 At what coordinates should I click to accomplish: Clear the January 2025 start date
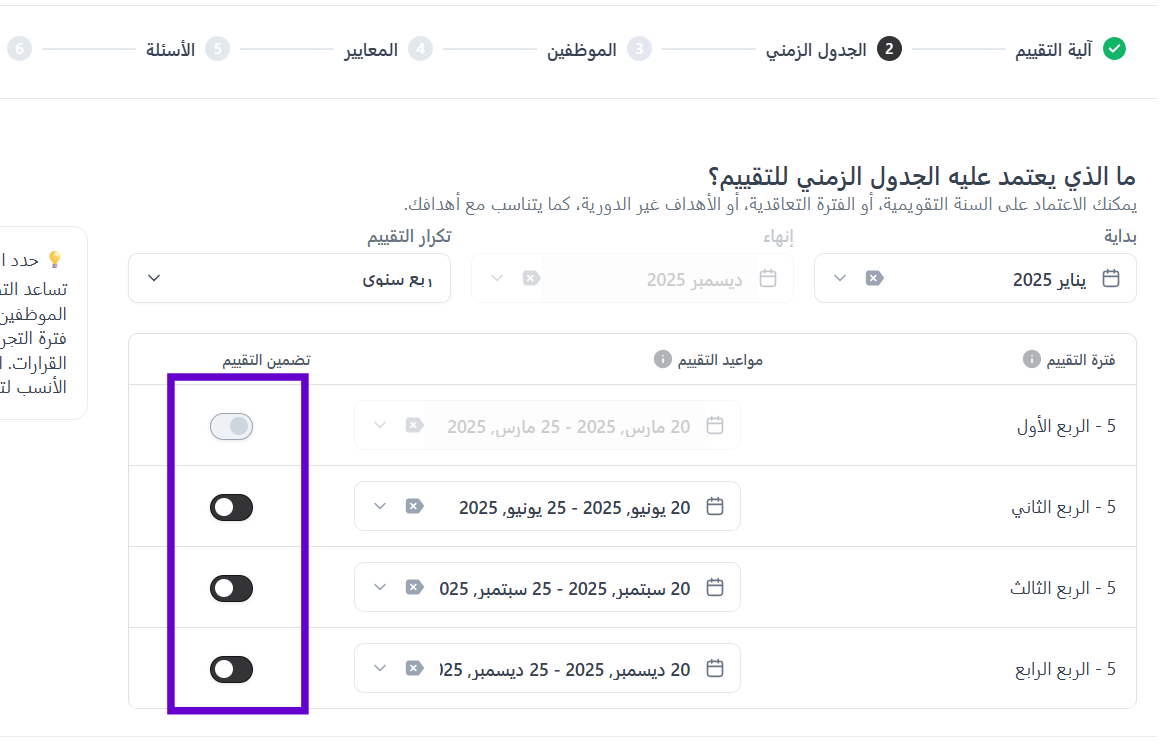874,278
